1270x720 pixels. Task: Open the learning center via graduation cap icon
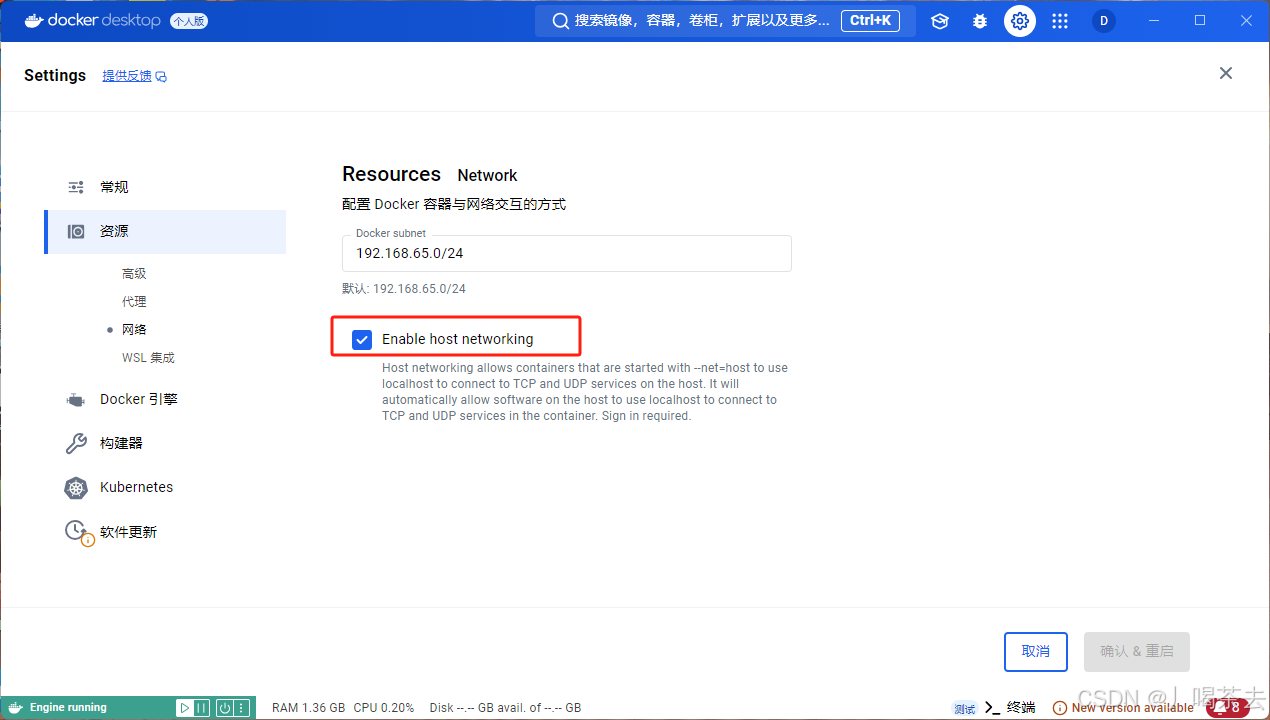(x=939, y=20)
